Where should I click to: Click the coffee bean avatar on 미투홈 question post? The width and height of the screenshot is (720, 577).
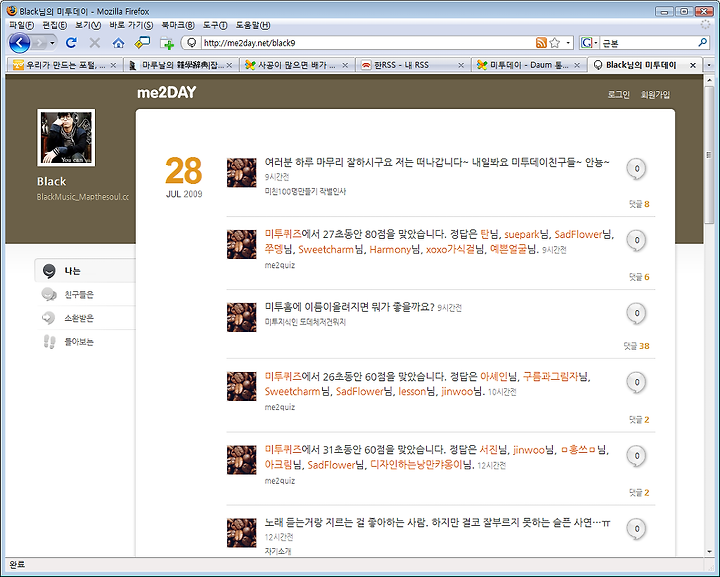tap(242, 317)
